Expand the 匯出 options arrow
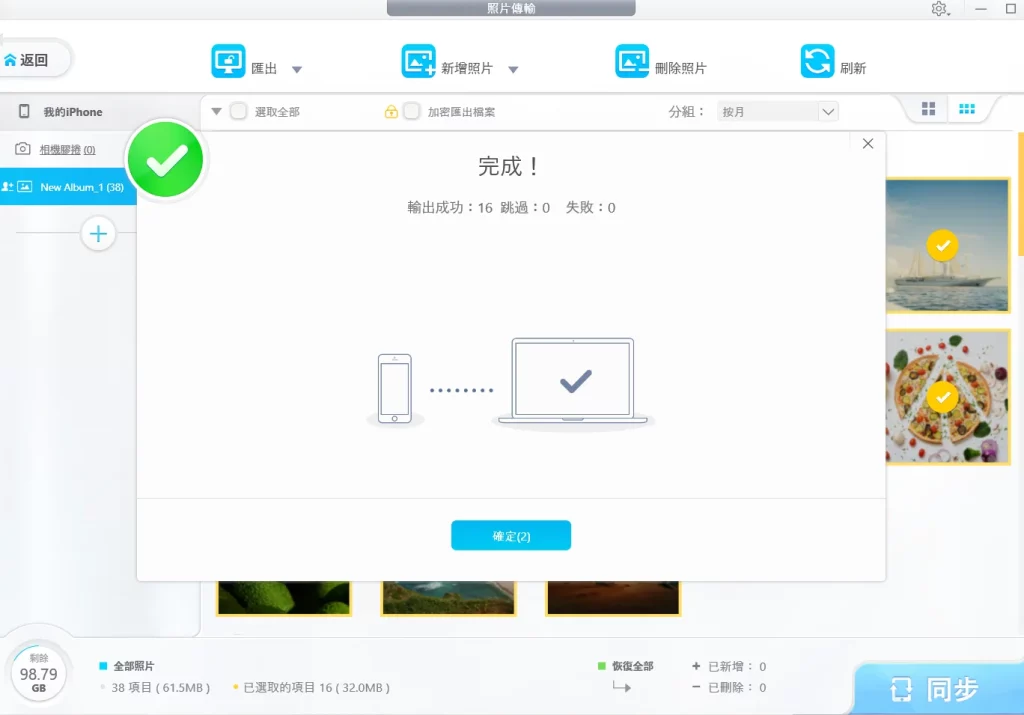Screen dimensions: 1024x715 297,70
